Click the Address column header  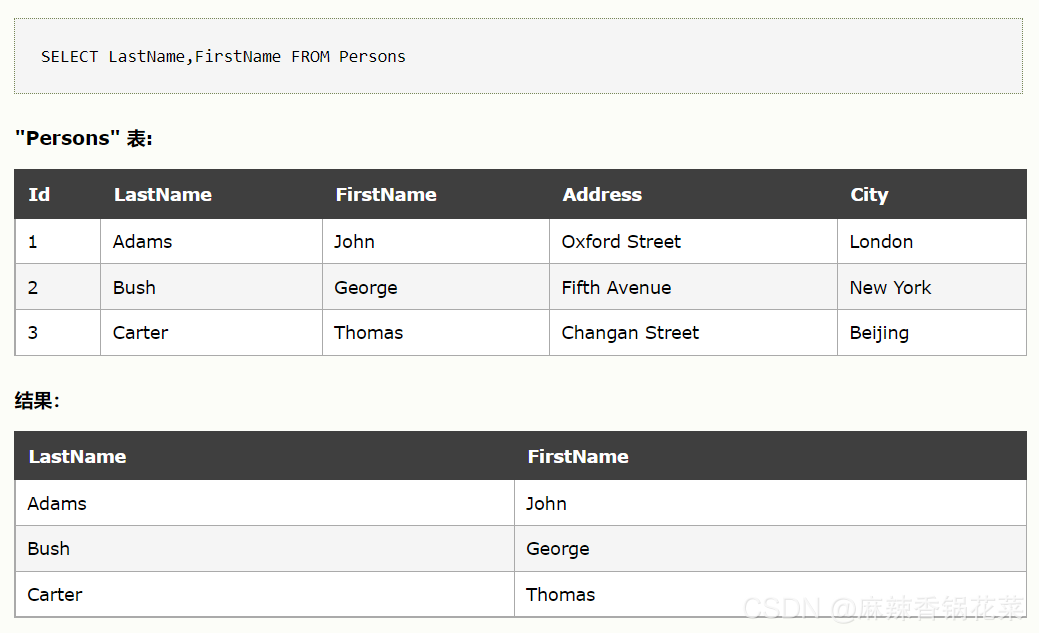693,194
